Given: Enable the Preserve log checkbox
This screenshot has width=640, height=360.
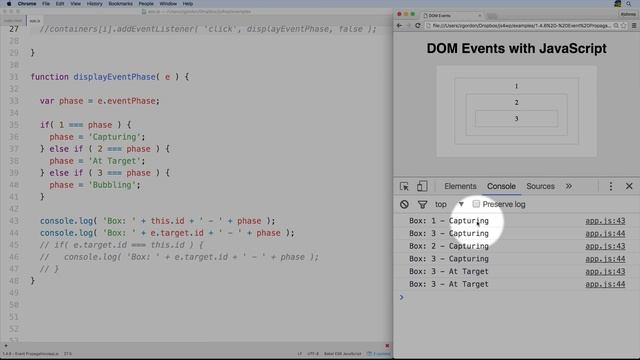Looking at the screenshot, I should pyautogui.click(x=476, y=204).
